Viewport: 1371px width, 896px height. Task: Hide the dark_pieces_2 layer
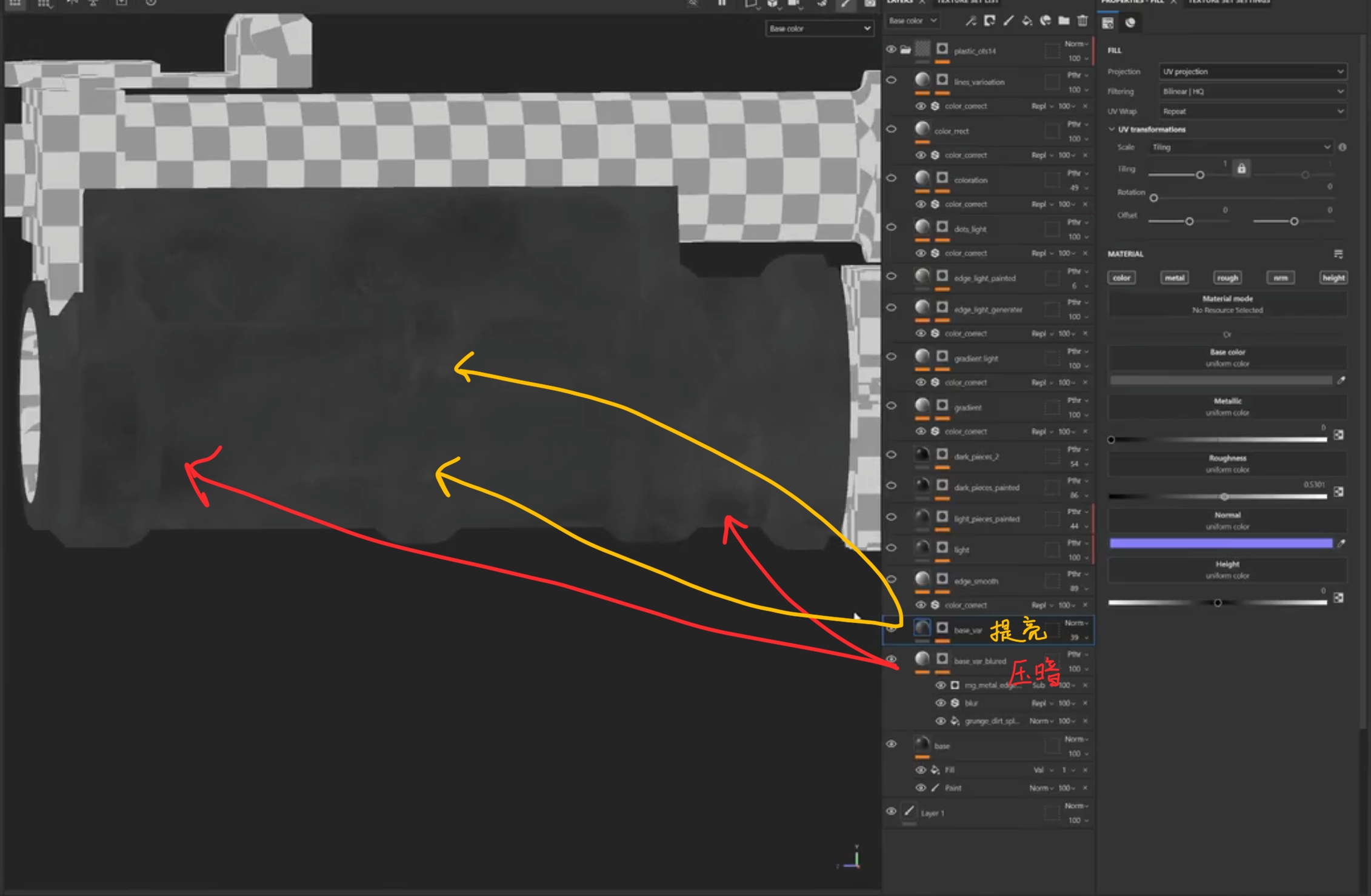coord(891,454)
